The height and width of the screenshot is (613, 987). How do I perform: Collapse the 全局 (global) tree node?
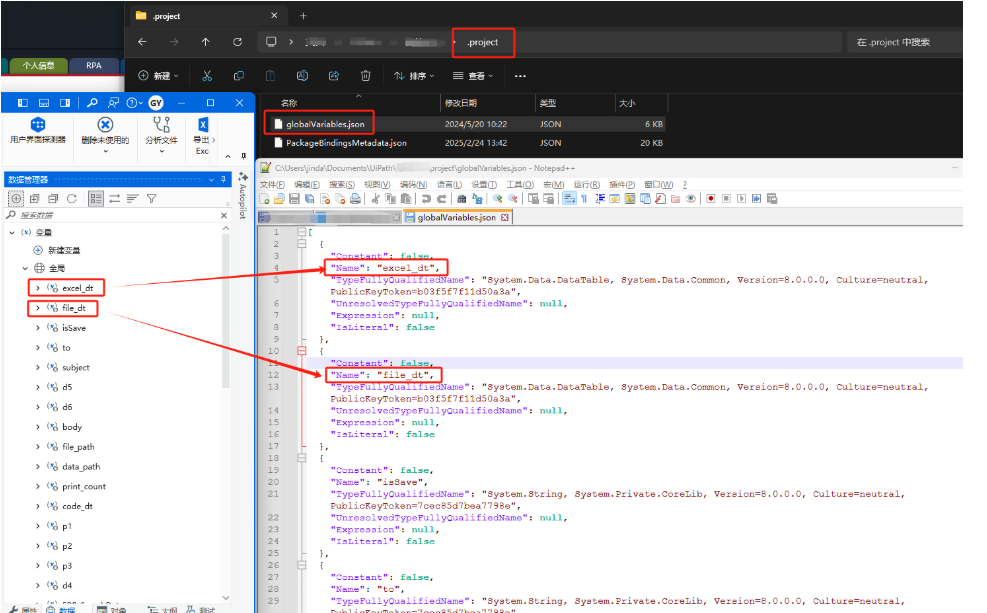click(25, 268)
